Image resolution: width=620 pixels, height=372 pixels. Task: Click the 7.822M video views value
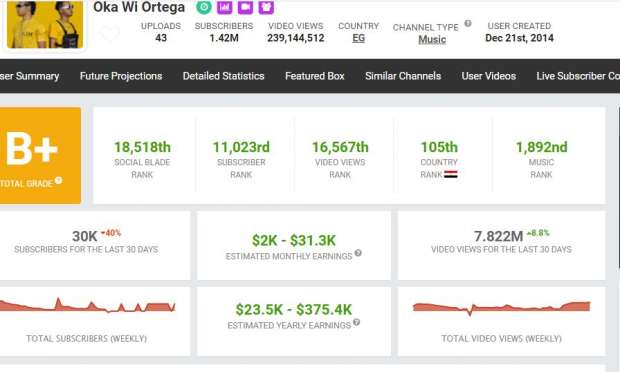[x=499, y=236]
